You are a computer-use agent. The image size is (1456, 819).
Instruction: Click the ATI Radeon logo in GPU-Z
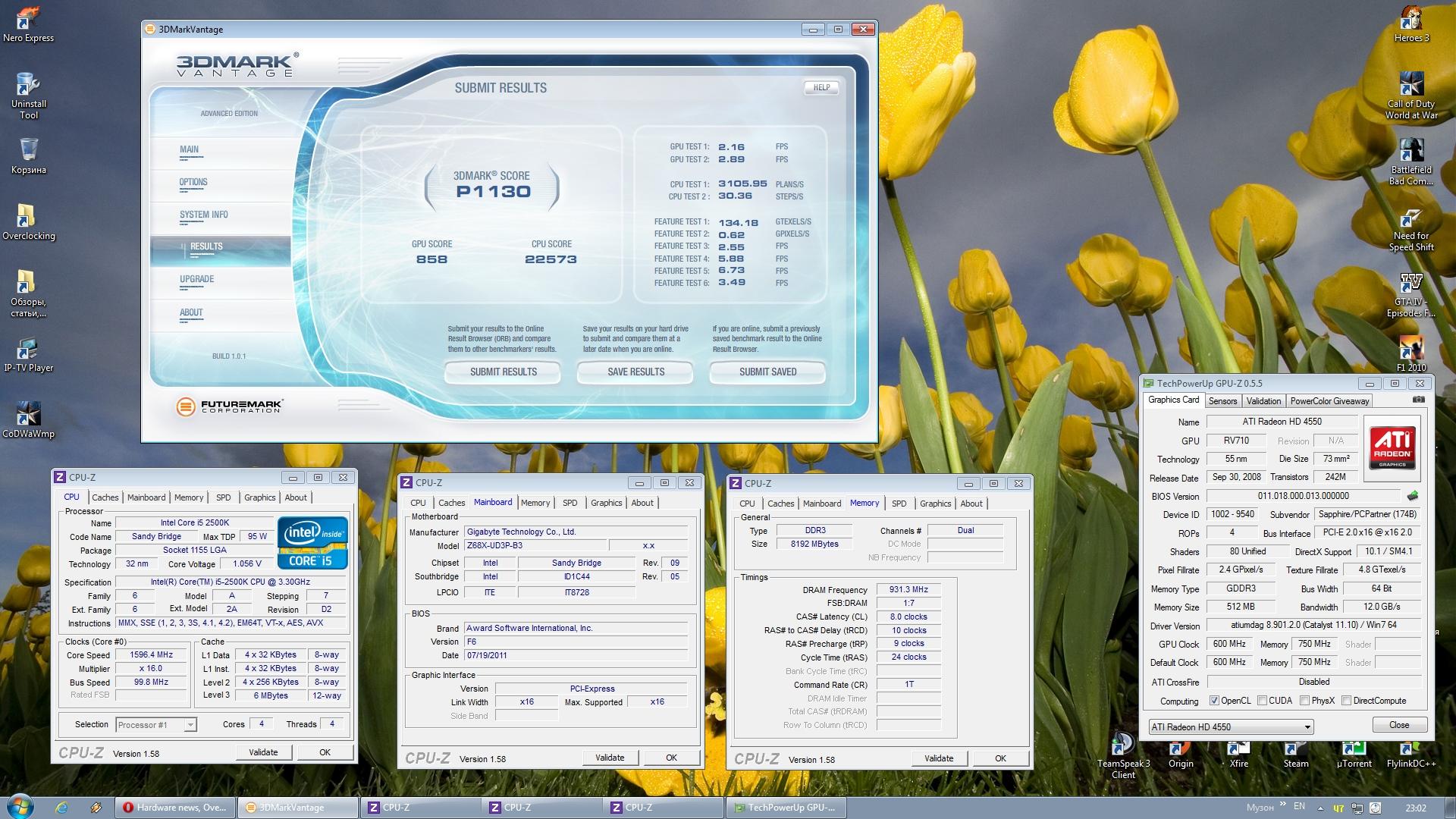(x=1392, y=447)
